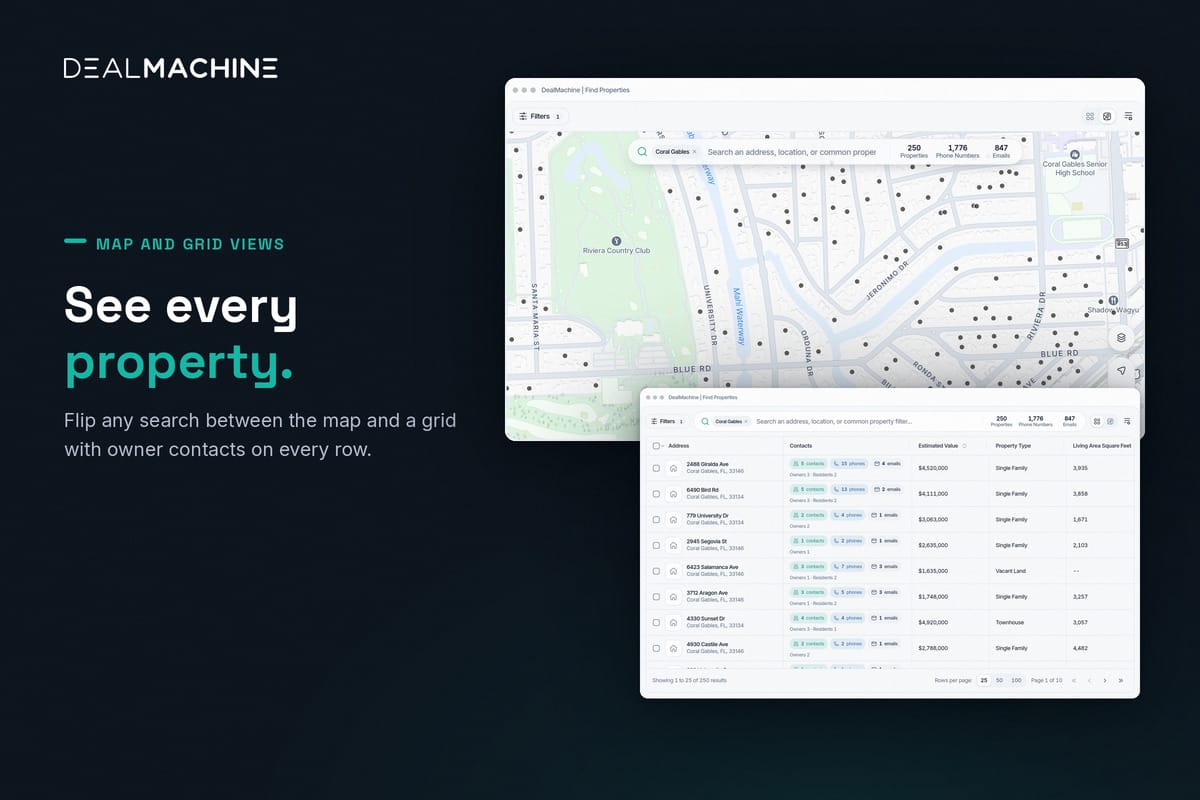Select the Shadow Wagyu restaurant pin

point(1113,300)
